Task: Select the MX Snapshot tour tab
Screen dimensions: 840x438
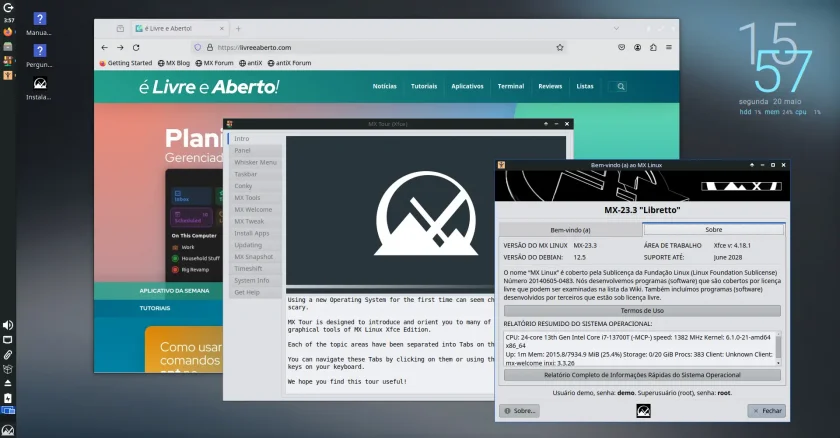Action: click(255, 257)
